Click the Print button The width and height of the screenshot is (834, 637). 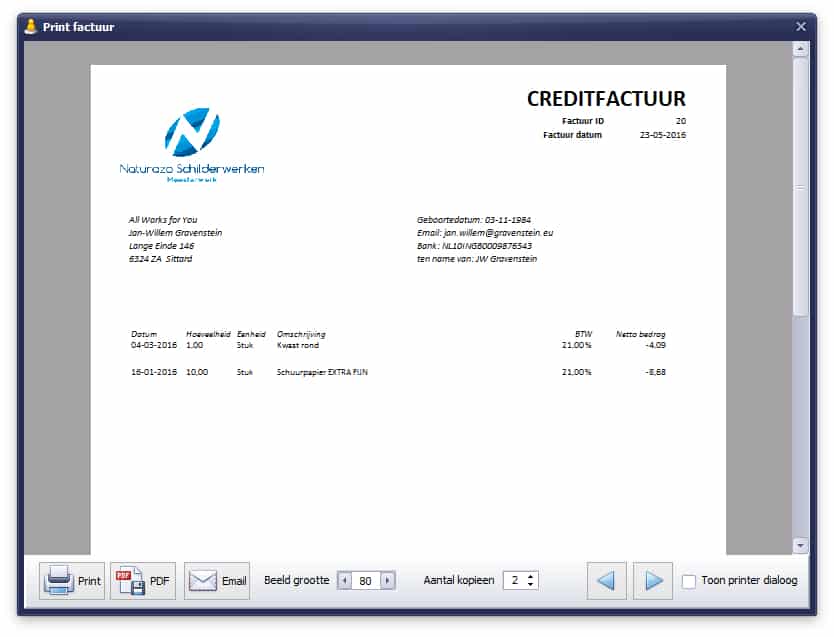[x=71, y=580]
